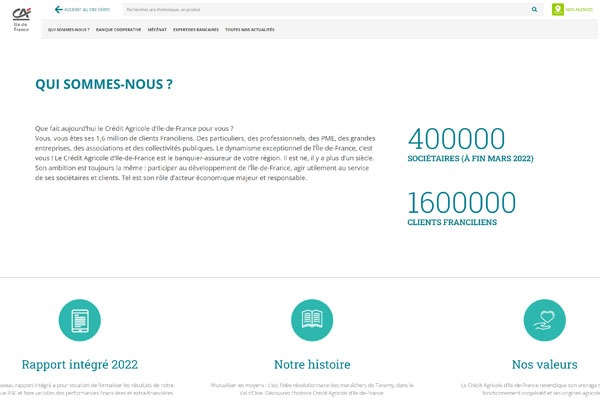600x400 pixels.
Task: Click the 400000 sociétaires figure
Action: click(x=456, y=139)
